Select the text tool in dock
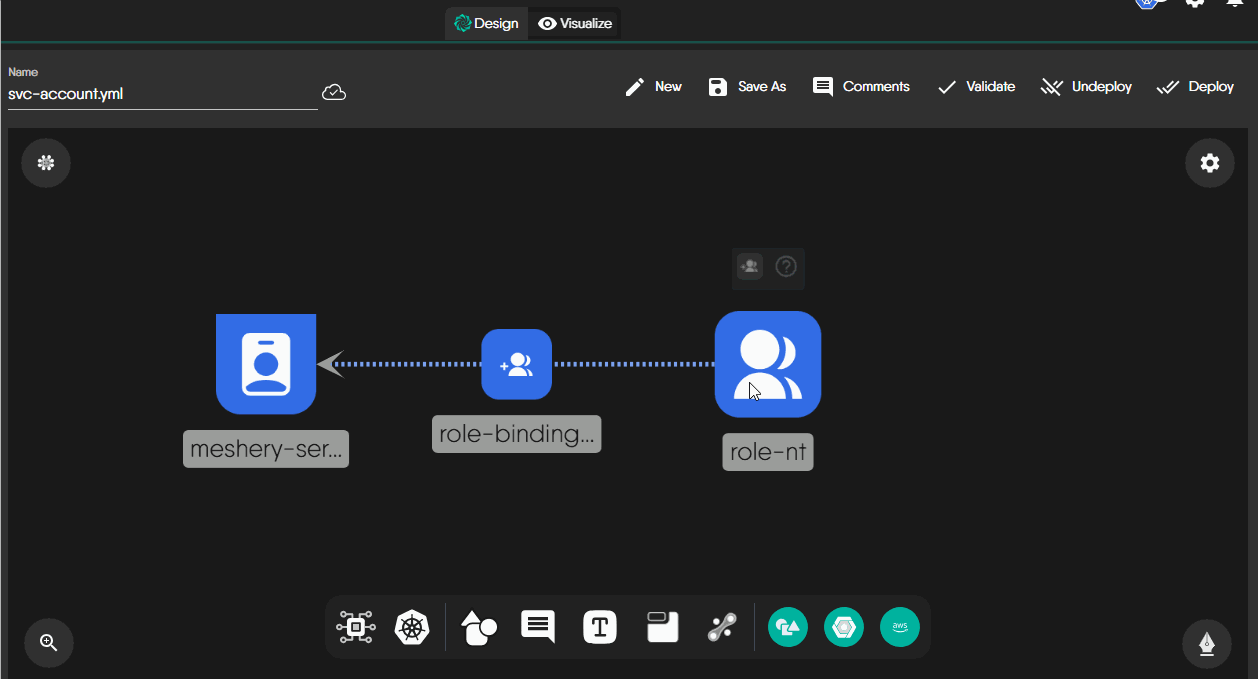Viewport: 1258px width, 679px height. (600, 627)
